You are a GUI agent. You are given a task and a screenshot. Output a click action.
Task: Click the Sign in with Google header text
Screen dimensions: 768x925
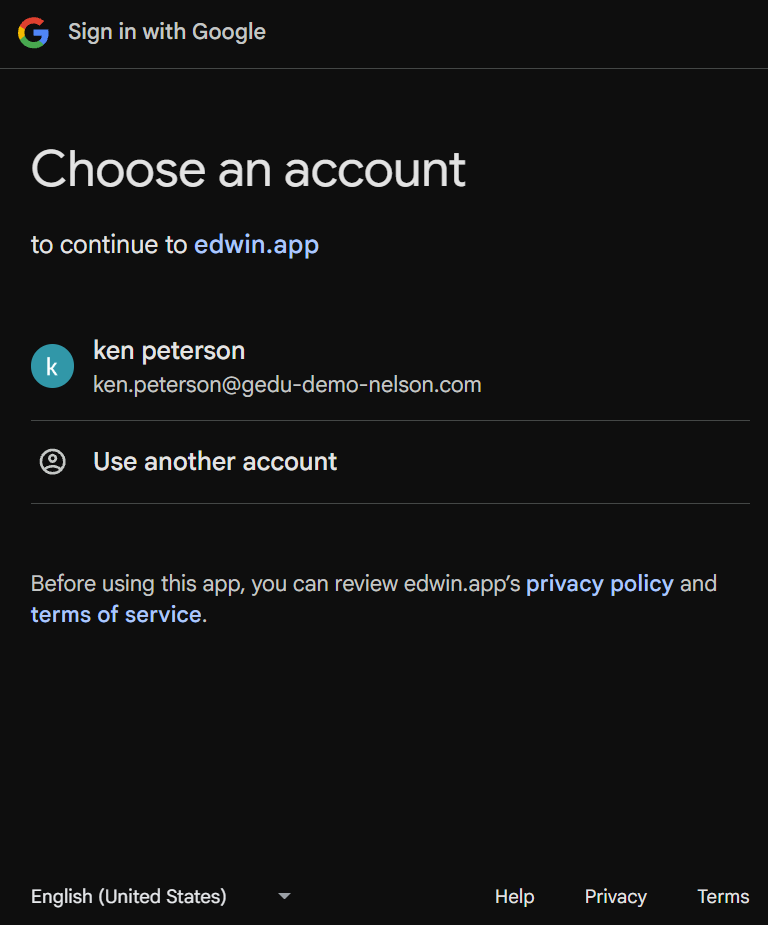(x=167, y=32)
